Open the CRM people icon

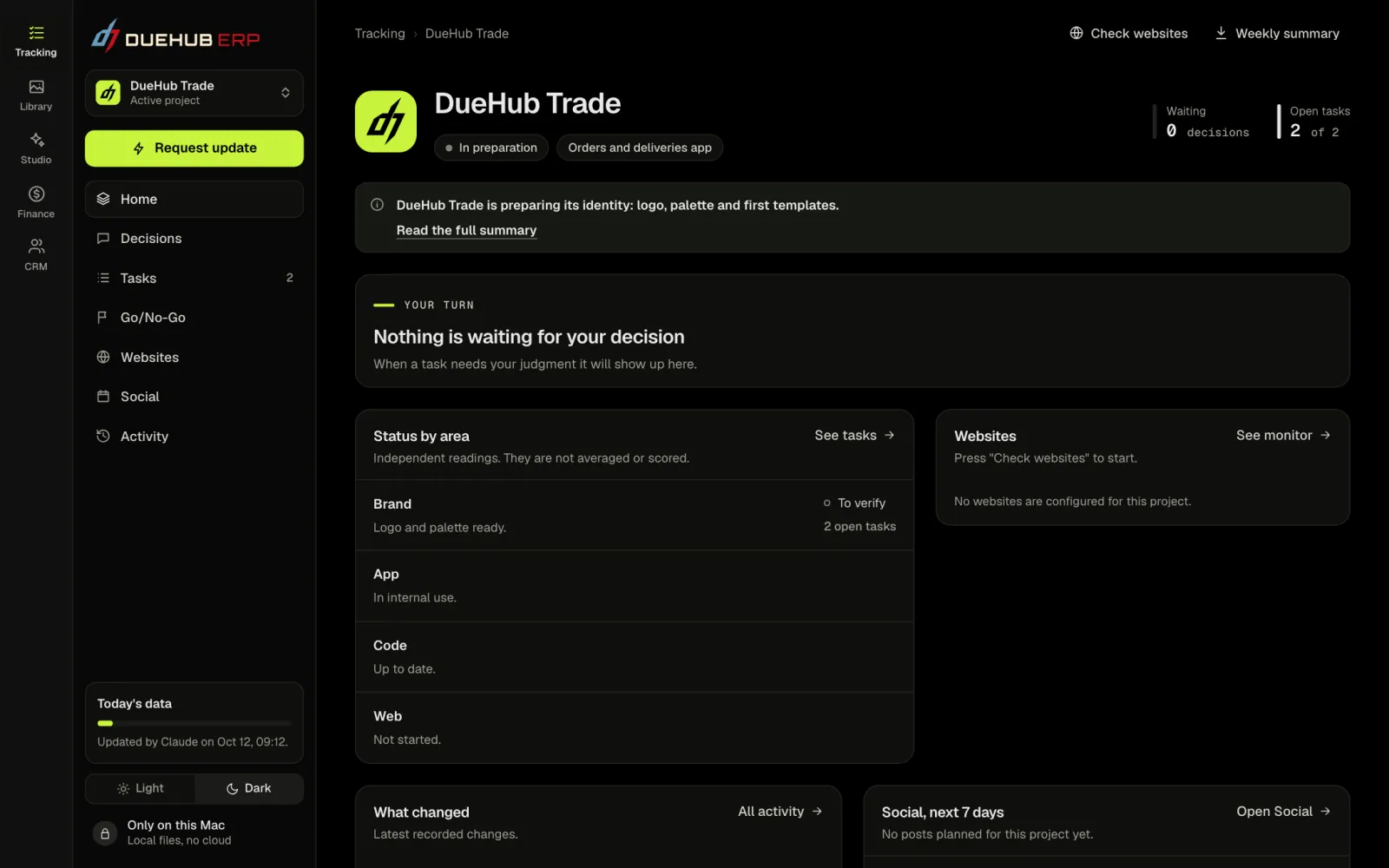click(x=36, y=247)
